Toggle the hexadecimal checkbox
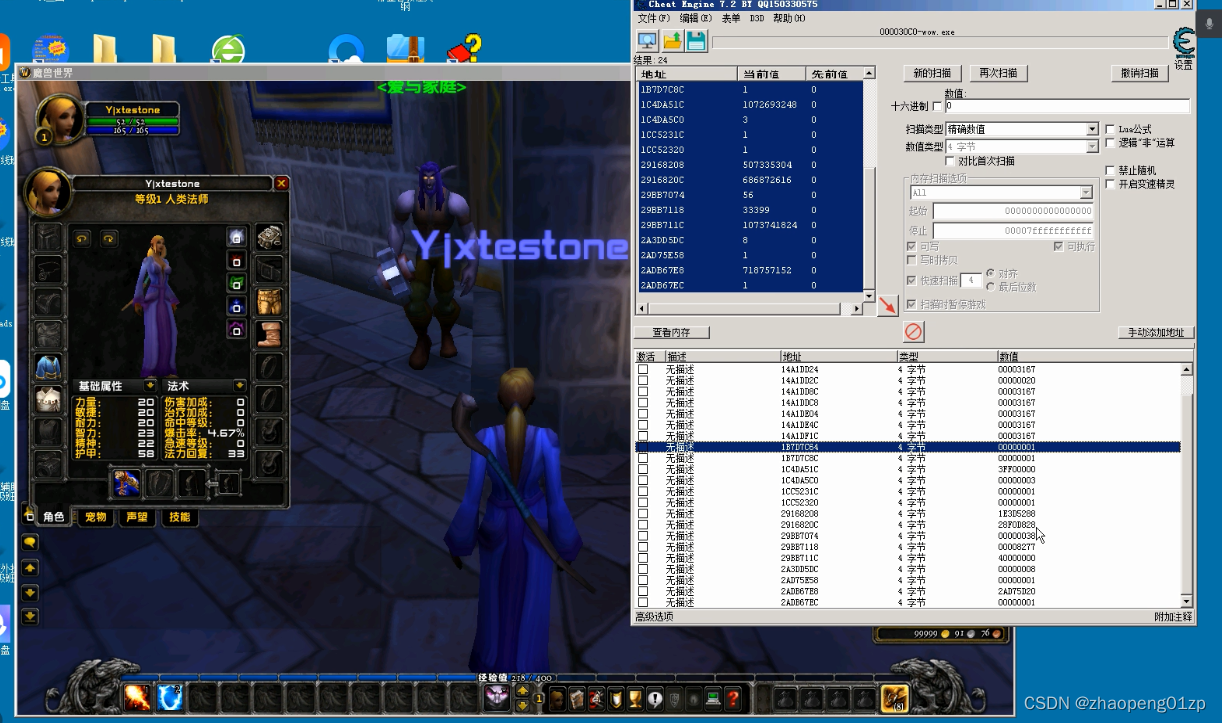The width and height of the screenshot is (1222, 723). [x=936, y=106]
